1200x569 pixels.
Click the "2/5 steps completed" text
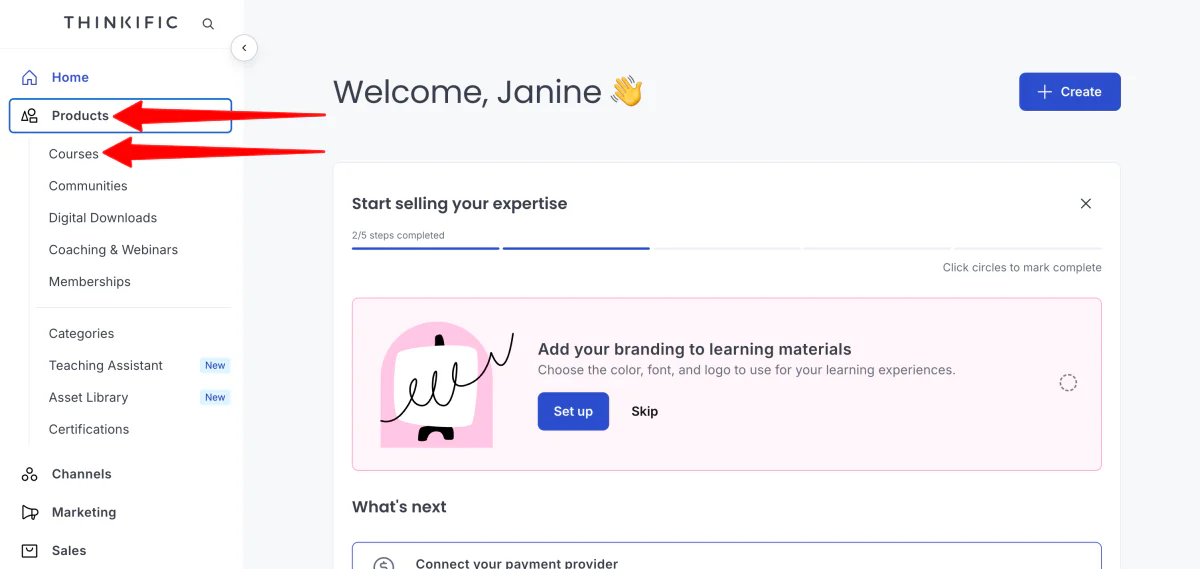(x=398, y=236)
